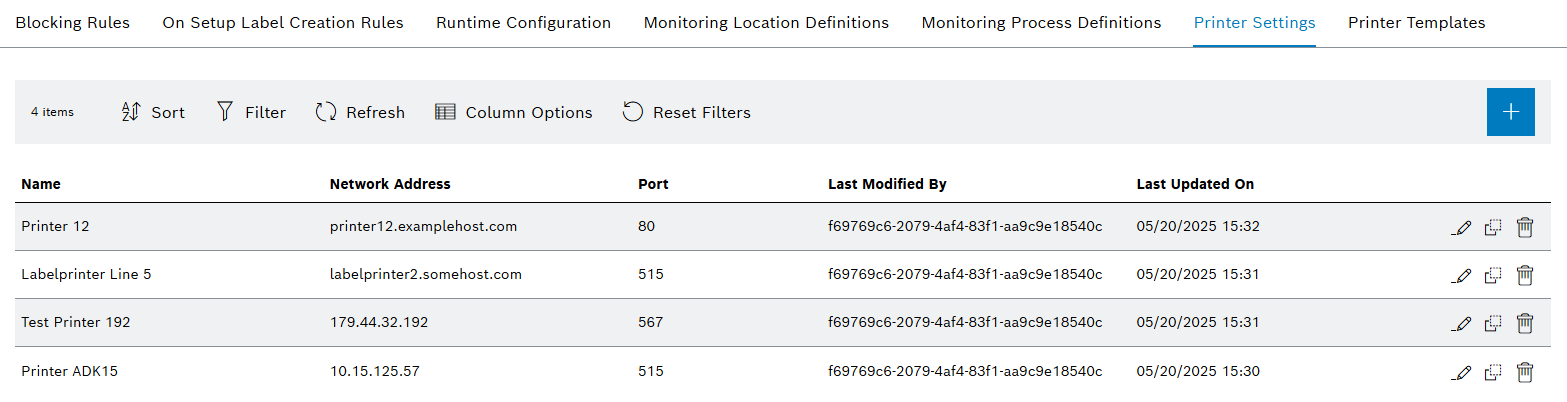Switch to Blocking Rules tab
1567x402 pixels.
click(x=73, y=22)
